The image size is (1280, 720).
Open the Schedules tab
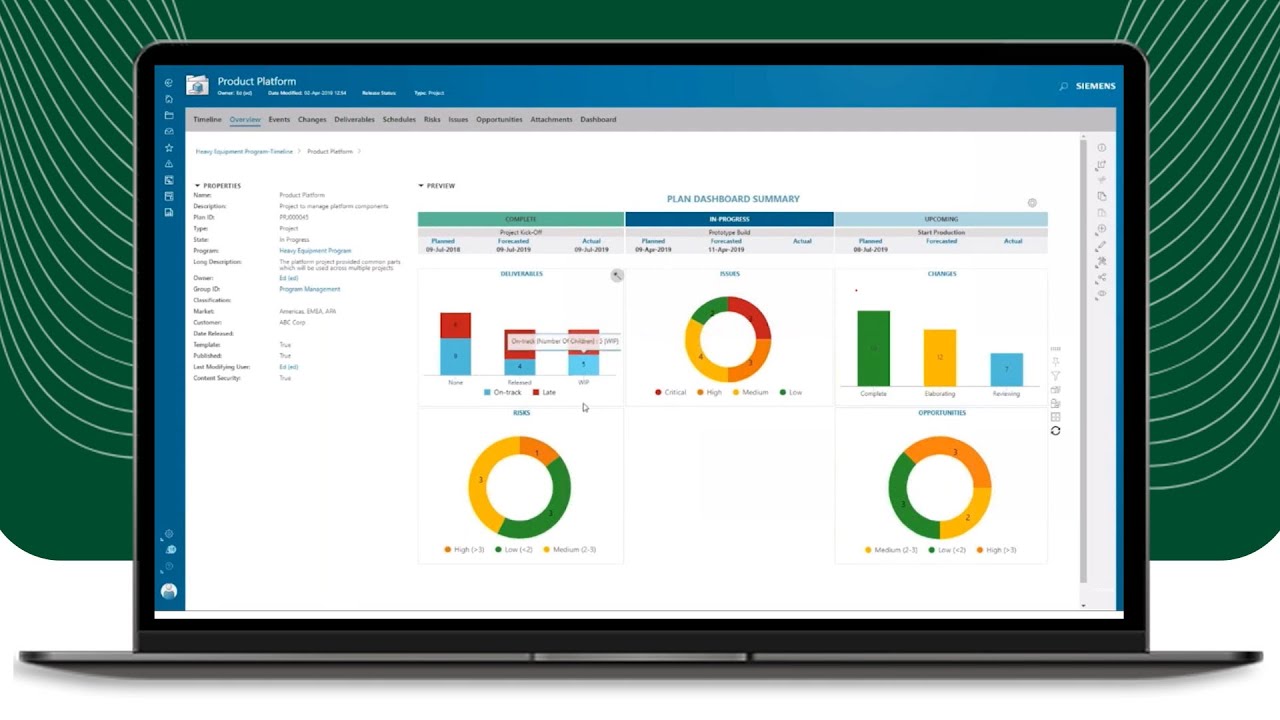399,120
